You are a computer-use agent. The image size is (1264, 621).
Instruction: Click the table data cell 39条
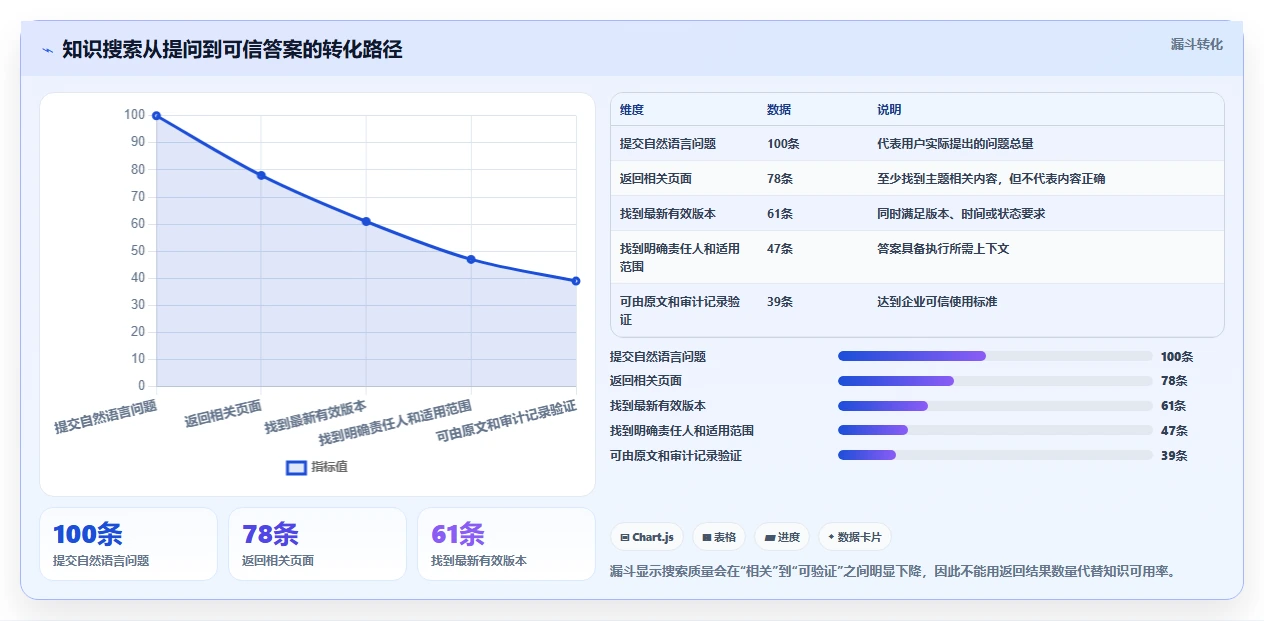pyautogui.click(x=780, y=301)
